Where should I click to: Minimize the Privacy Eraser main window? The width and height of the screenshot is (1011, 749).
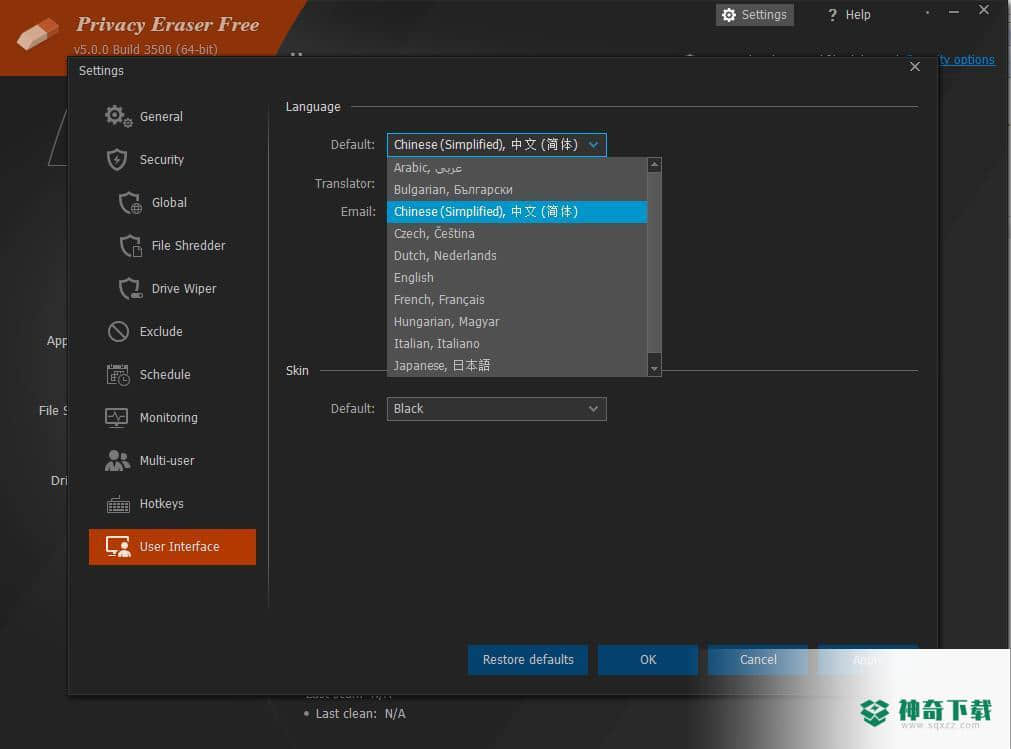point(954,12)
